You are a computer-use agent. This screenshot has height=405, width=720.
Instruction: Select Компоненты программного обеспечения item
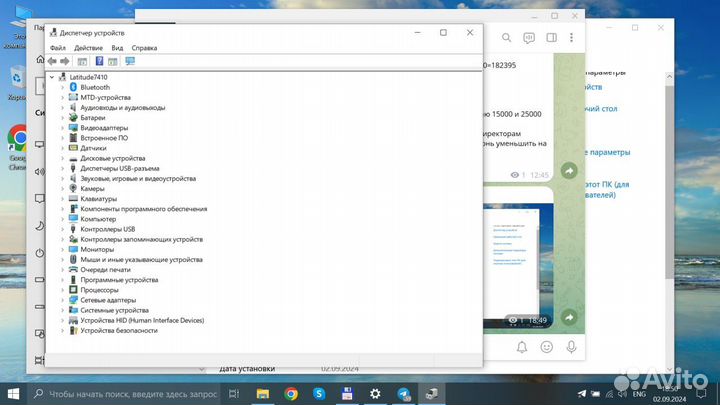pyautogui.click(x=144, y=208)
